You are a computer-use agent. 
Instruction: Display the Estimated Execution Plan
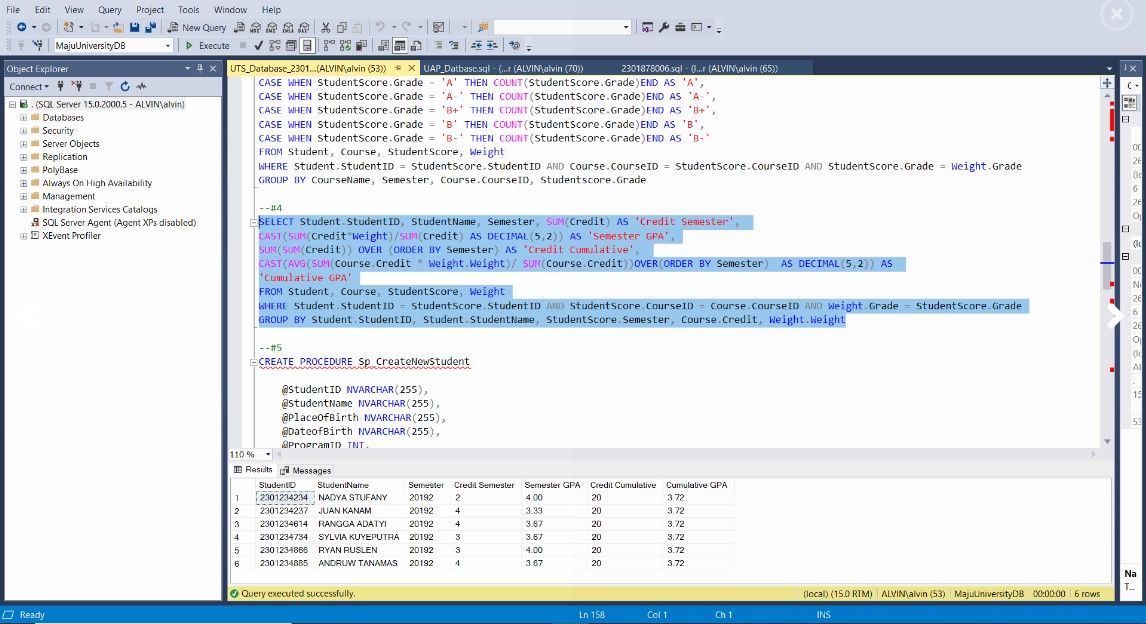pos(275,45)
